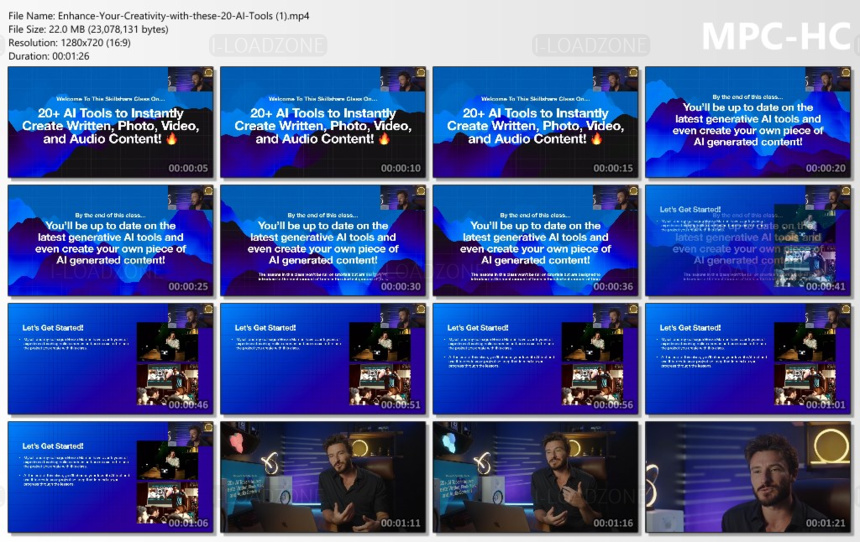The image size is (860, 542).
Task: Select the presenter frame timestamped 00:01:16
Action: point(535,477)
